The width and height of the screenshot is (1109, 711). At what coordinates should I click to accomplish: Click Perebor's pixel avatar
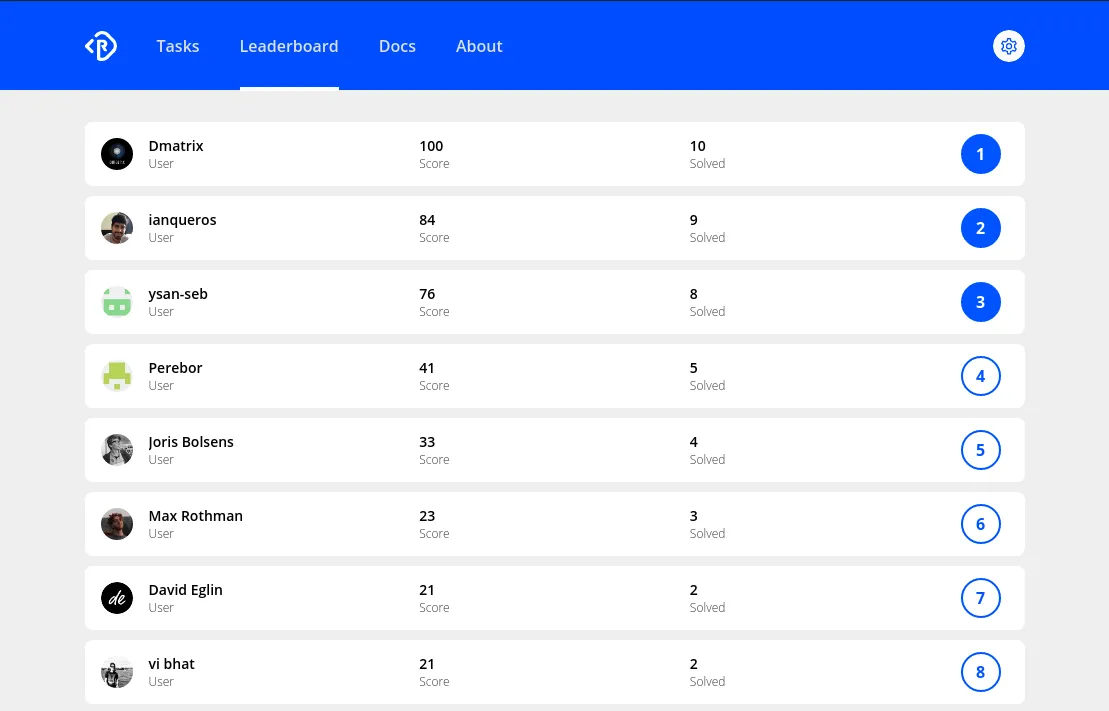coord(117,376)
